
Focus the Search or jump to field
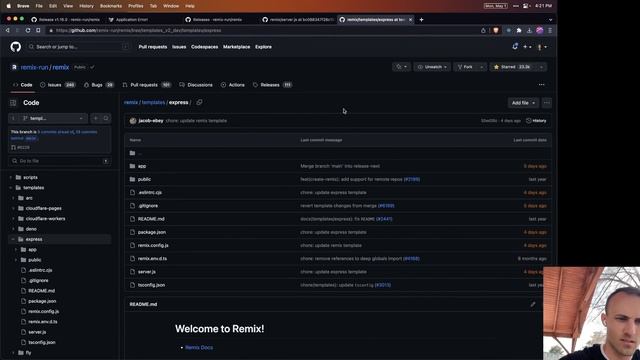[x=78, y=47]
